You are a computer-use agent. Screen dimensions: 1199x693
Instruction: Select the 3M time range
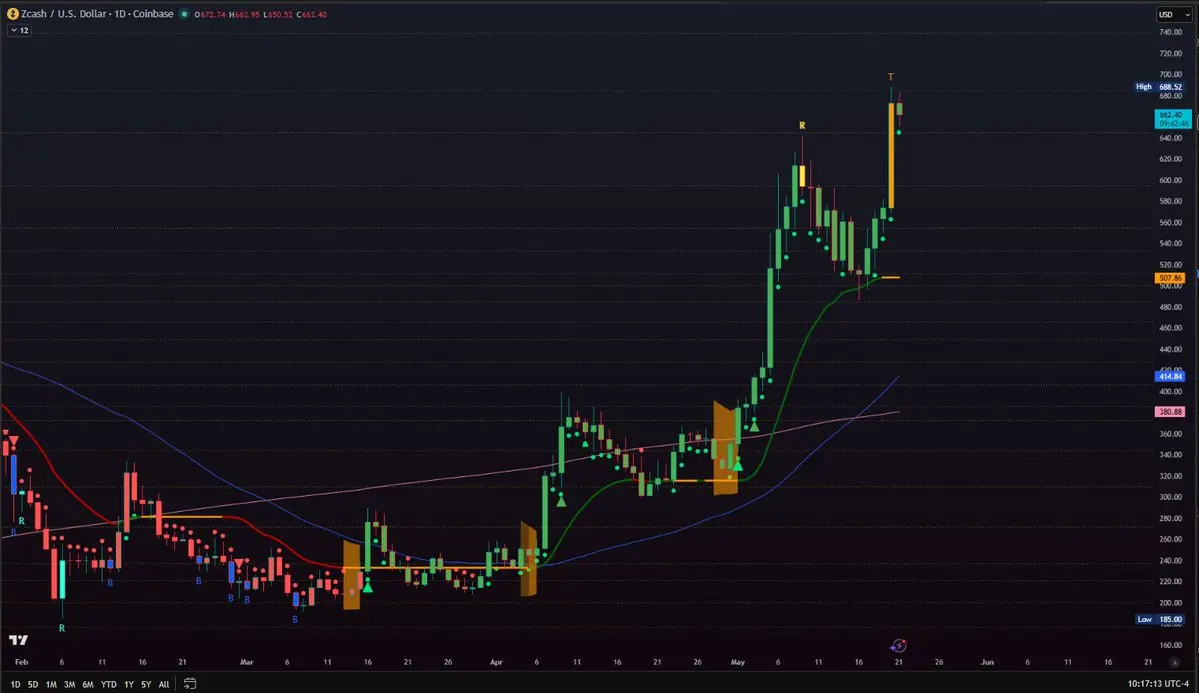[70, 685]
